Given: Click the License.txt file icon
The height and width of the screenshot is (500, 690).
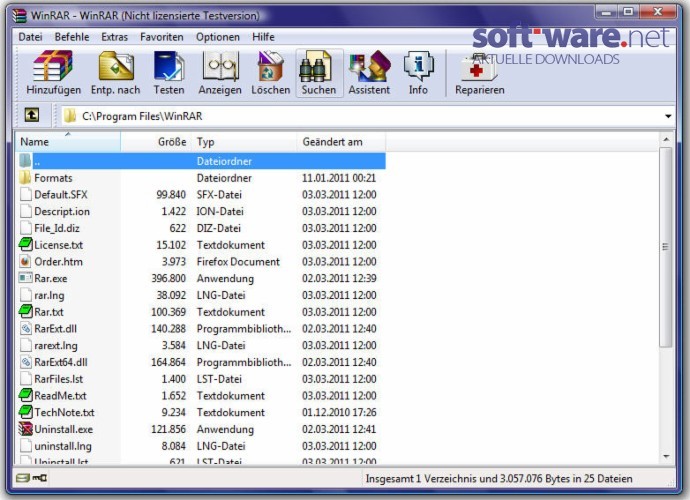Looking at the screenshot, I should (x=26, y=245).
